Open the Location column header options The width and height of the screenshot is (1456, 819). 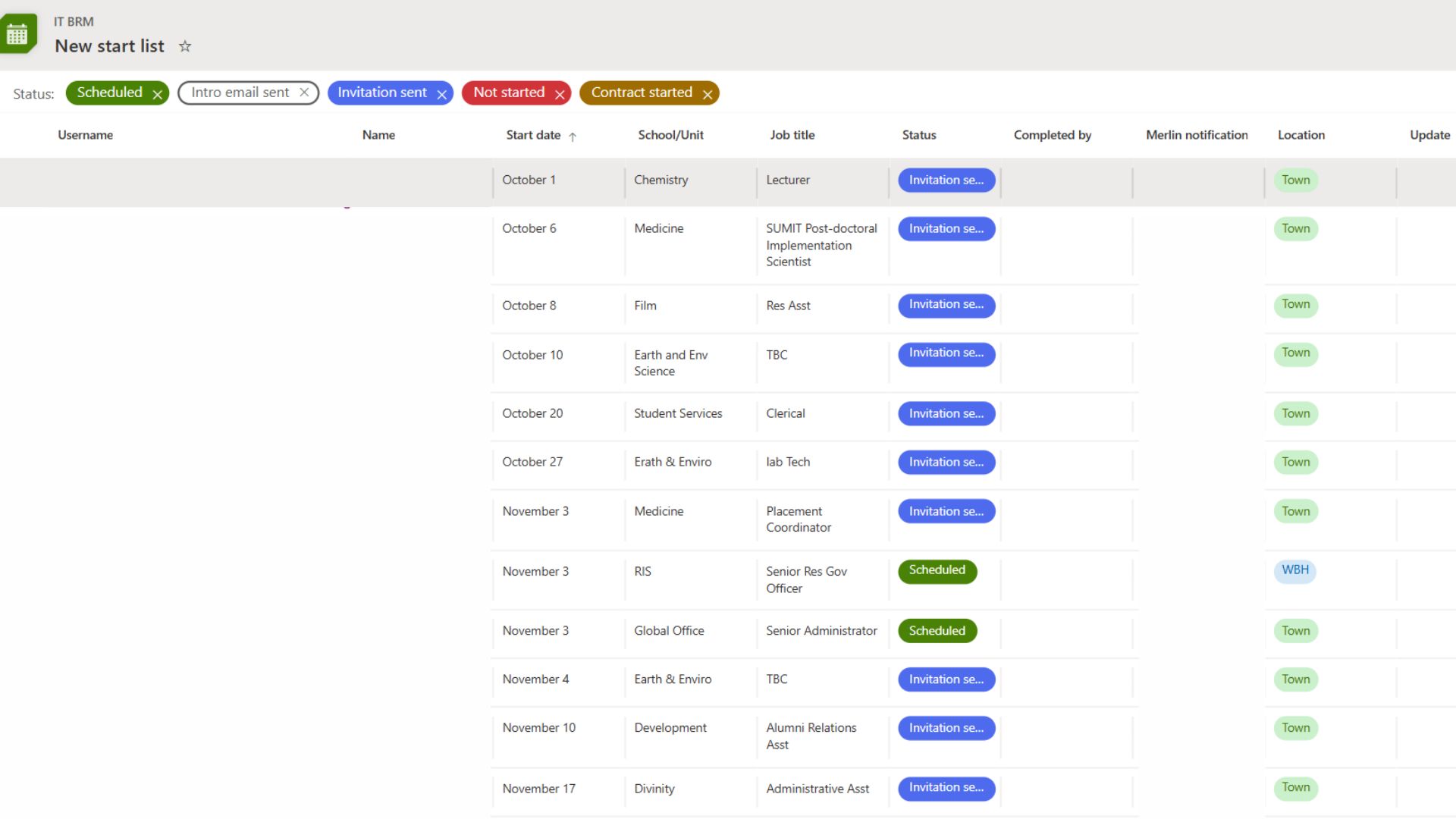(1301, 135)
